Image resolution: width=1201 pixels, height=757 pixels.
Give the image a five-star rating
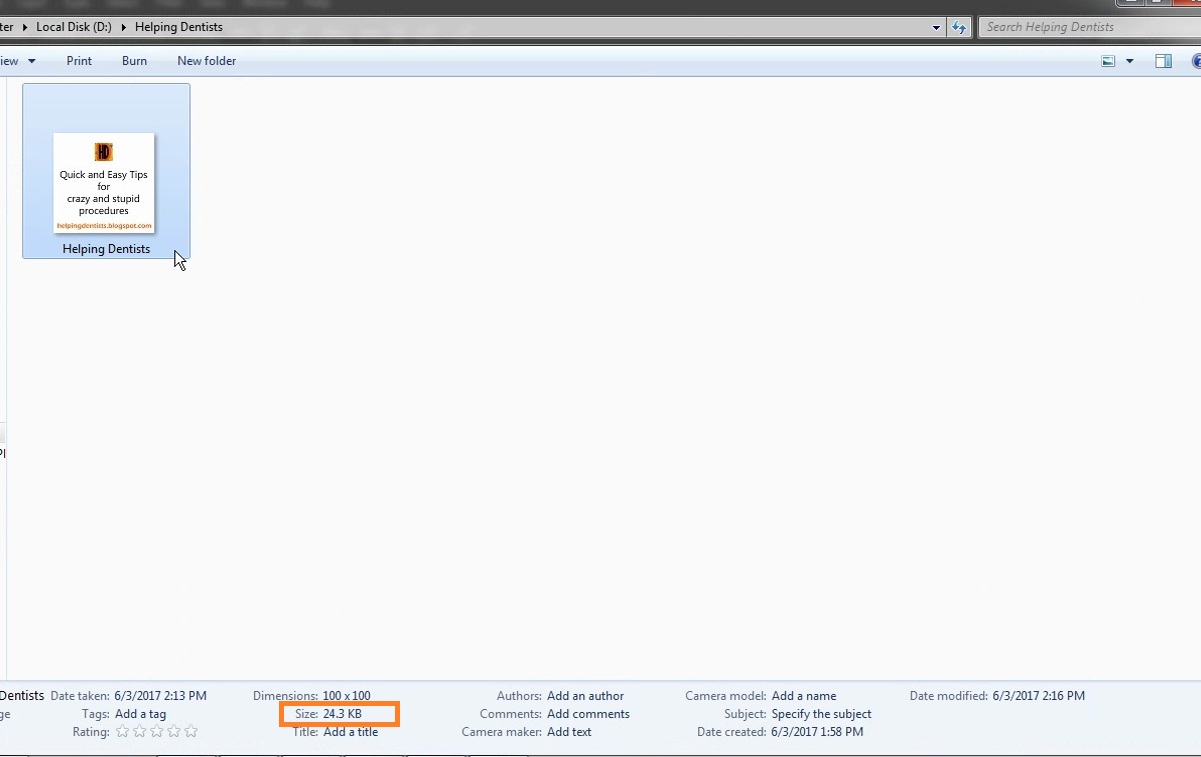190,731
